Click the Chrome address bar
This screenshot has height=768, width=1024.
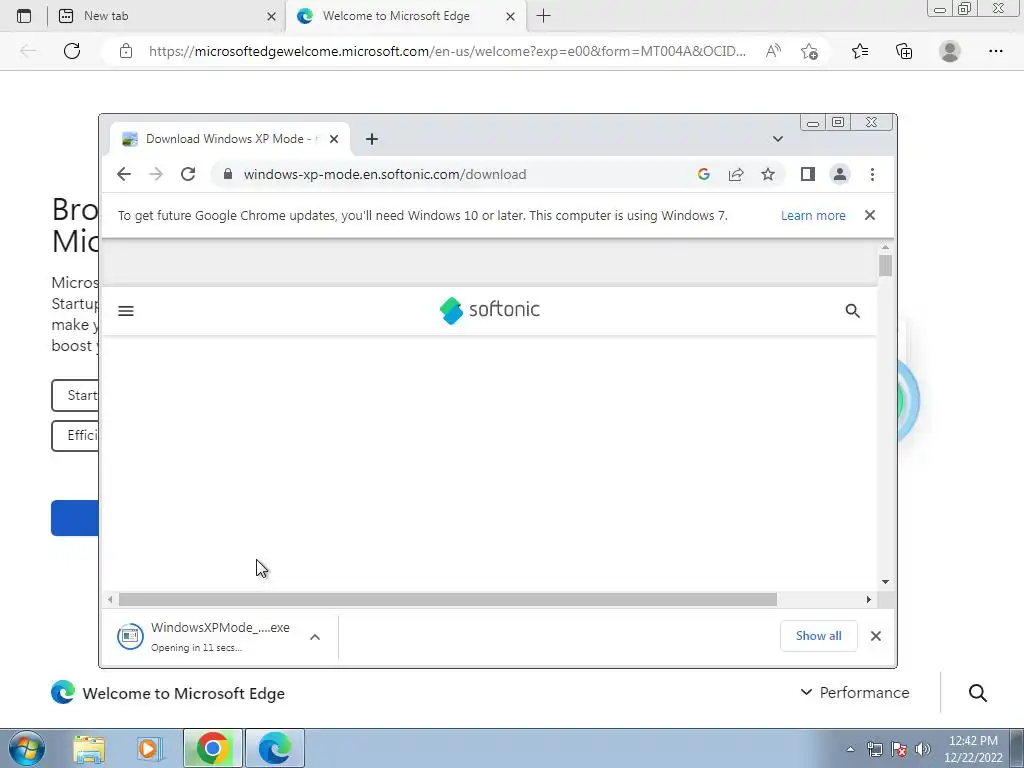(x=457, y=174)
